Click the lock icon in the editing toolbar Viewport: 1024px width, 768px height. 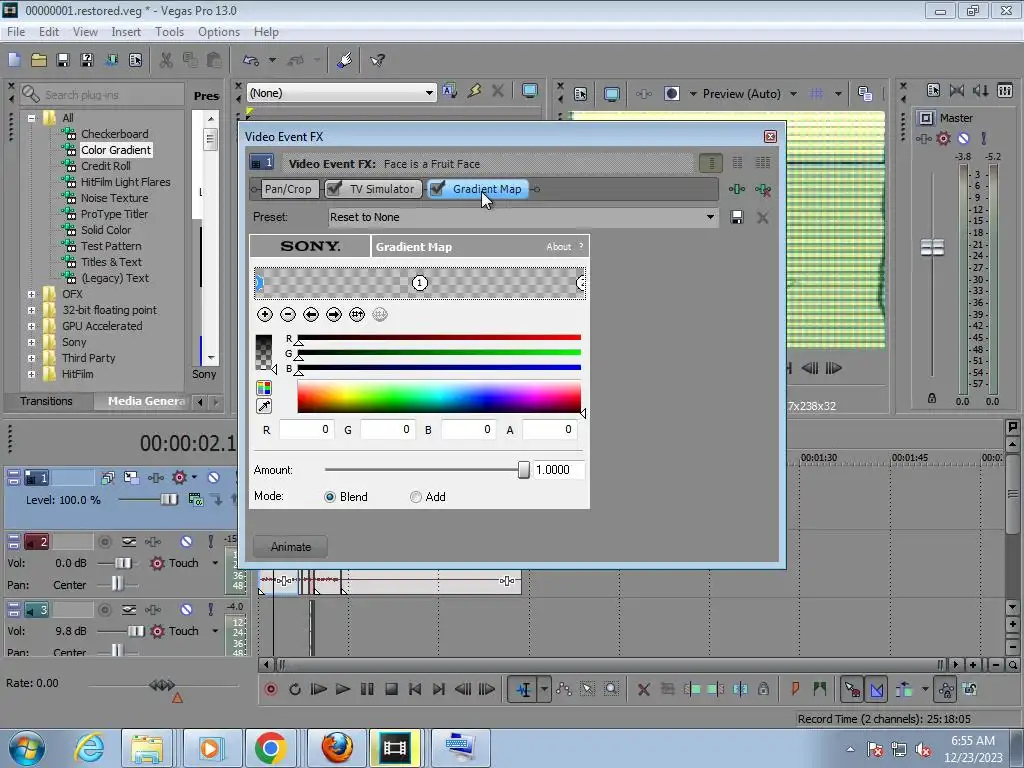pyautogui.click(x=763, y=689)
